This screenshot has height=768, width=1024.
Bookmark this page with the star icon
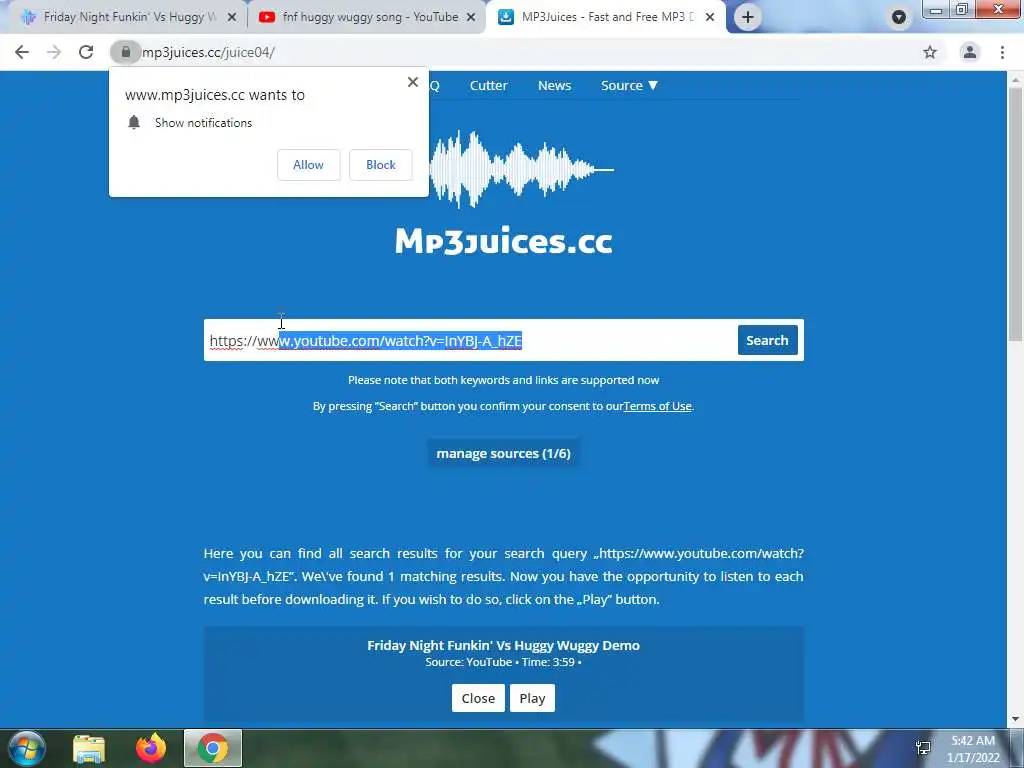[930, 52]
